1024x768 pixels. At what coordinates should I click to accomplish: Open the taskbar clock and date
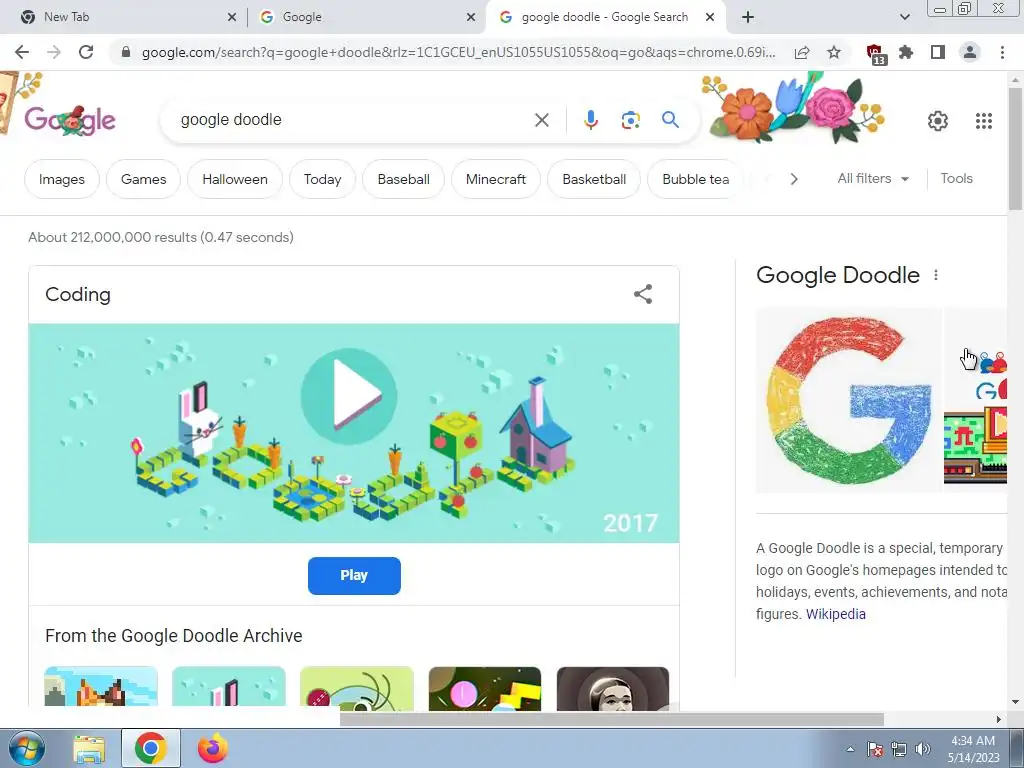(x=973, y=749)
